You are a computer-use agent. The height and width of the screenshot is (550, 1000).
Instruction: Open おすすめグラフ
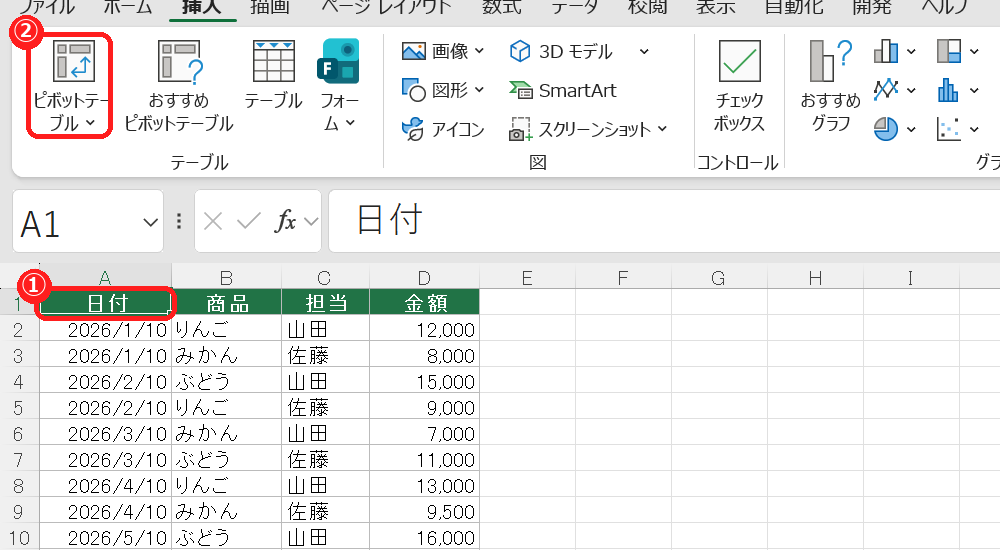click(x=830, y=85)
